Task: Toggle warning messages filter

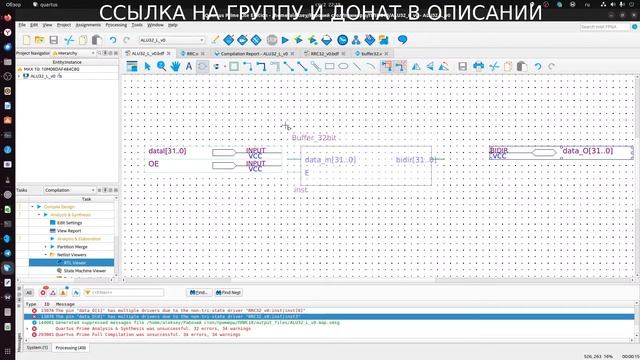Action: pos(63,293)
